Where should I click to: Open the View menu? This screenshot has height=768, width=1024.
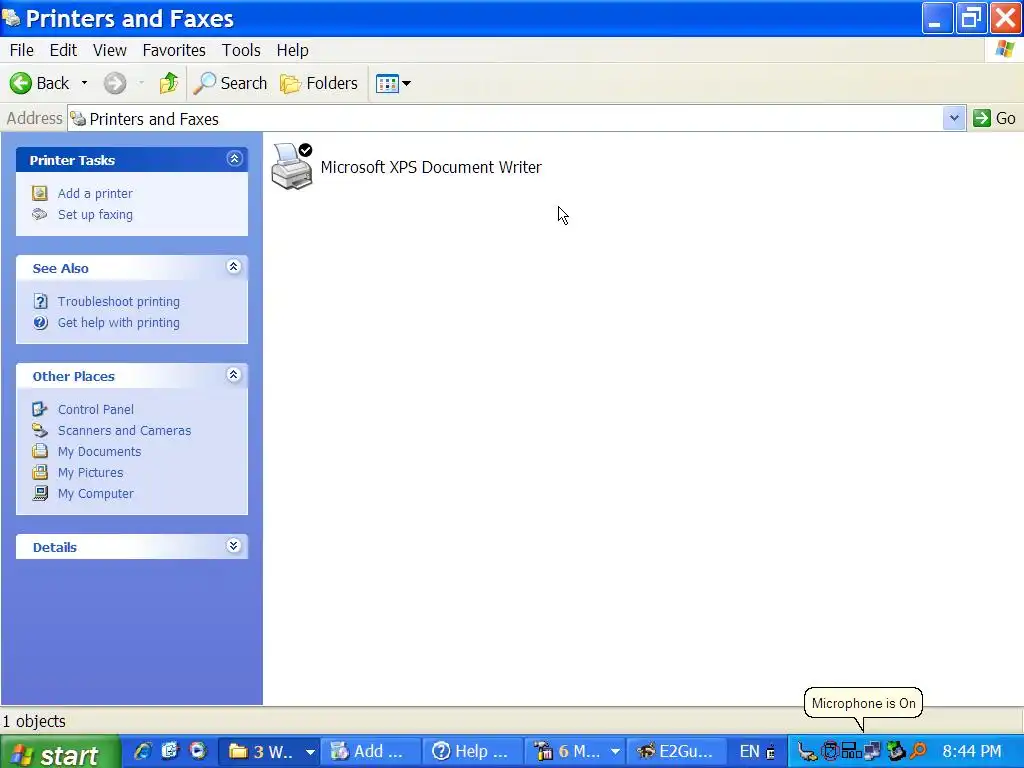(x=110, y=50)
